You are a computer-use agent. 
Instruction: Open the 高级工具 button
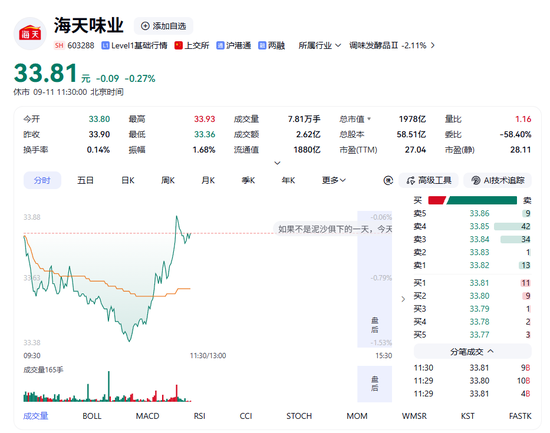pos(429,180)
